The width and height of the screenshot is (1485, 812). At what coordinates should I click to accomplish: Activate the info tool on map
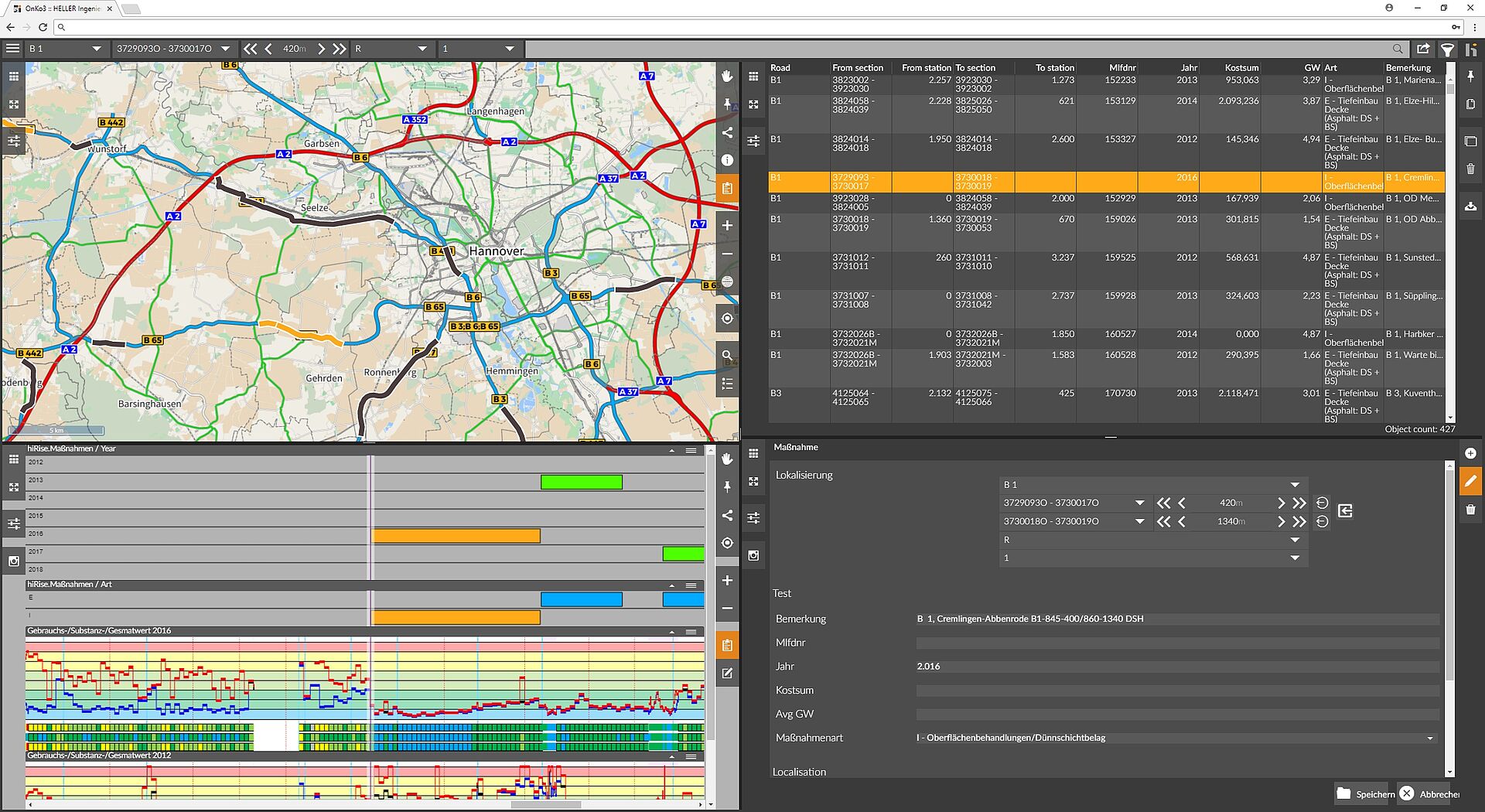click(727, 160)
